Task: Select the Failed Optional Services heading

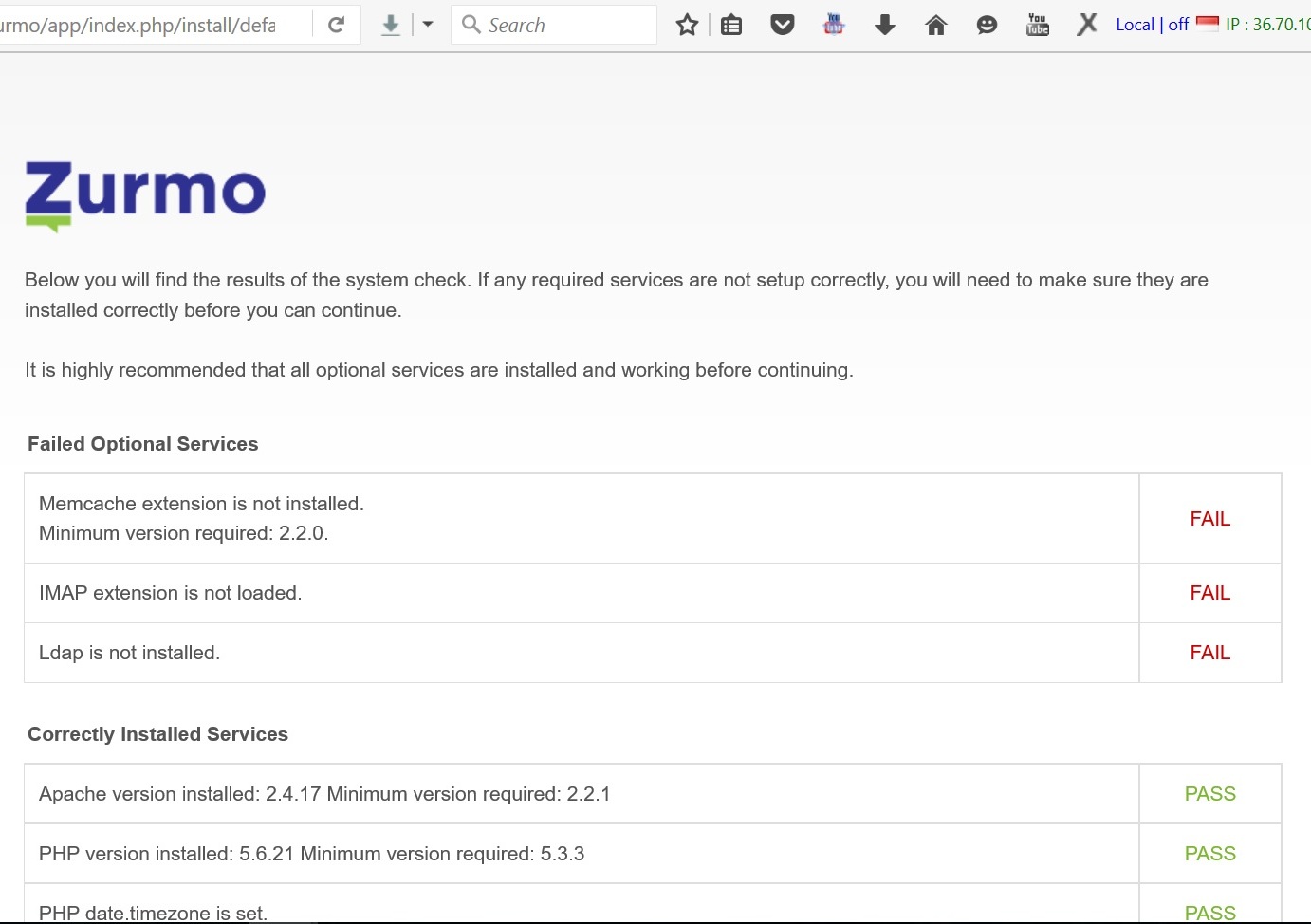Action: [x=143, y=444]
